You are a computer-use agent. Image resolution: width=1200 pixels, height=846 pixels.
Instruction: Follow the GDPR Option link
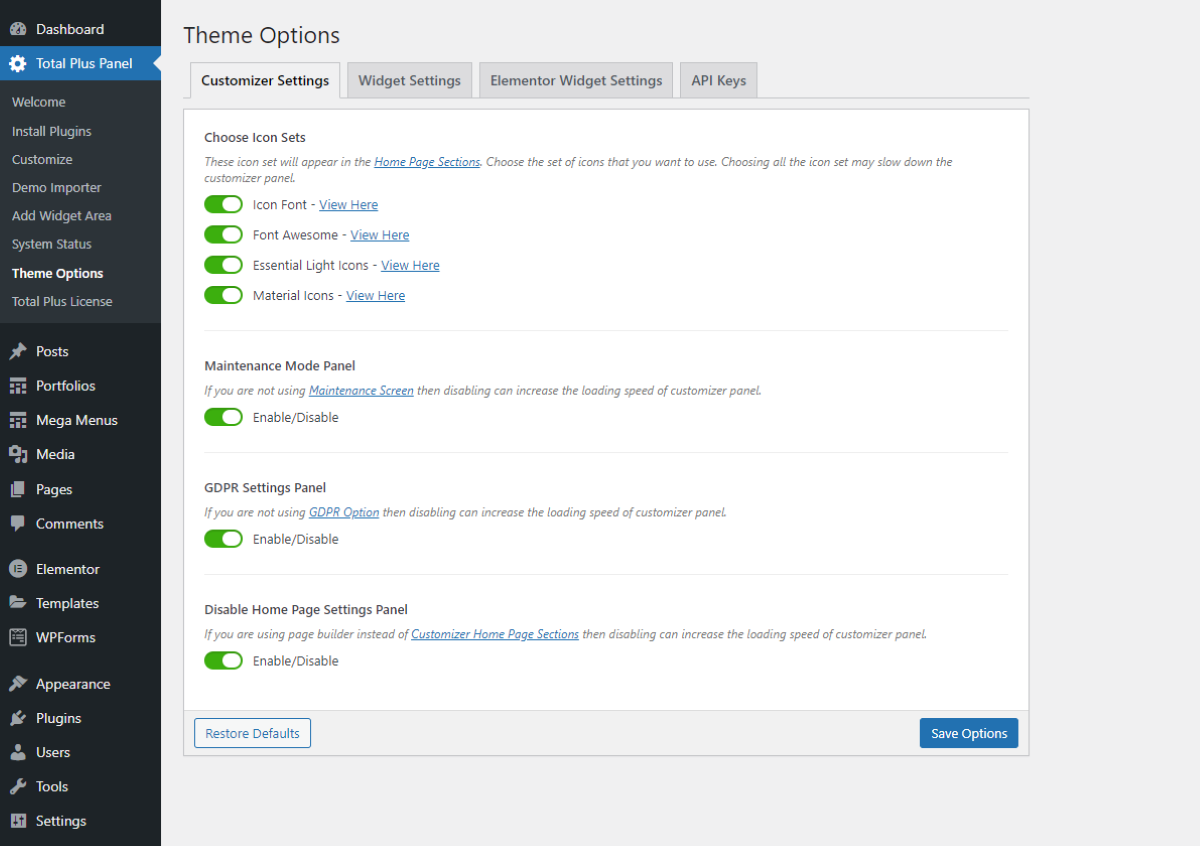click(x=344, y=513)
